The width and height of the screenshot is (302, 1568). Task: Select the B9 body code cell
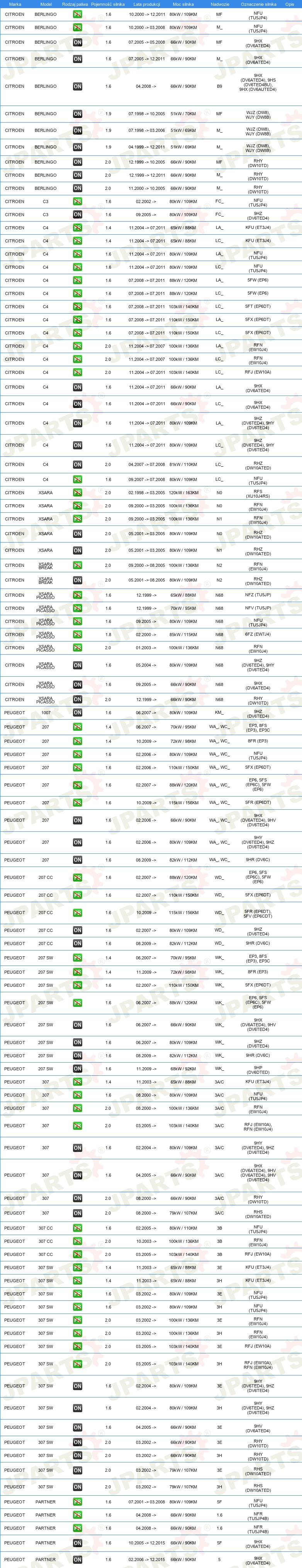219,87
